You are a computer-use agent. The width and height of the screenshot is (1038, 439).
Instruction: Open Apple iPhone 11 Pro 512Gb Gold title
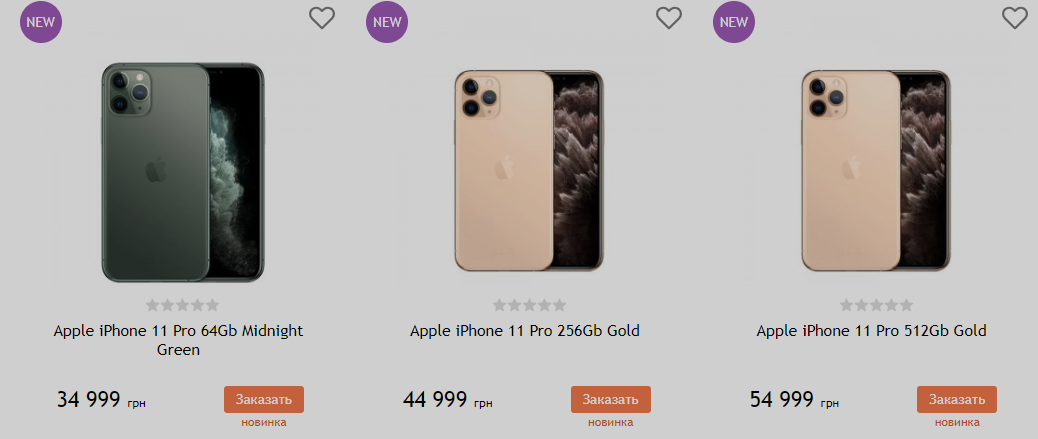[871, 331]
